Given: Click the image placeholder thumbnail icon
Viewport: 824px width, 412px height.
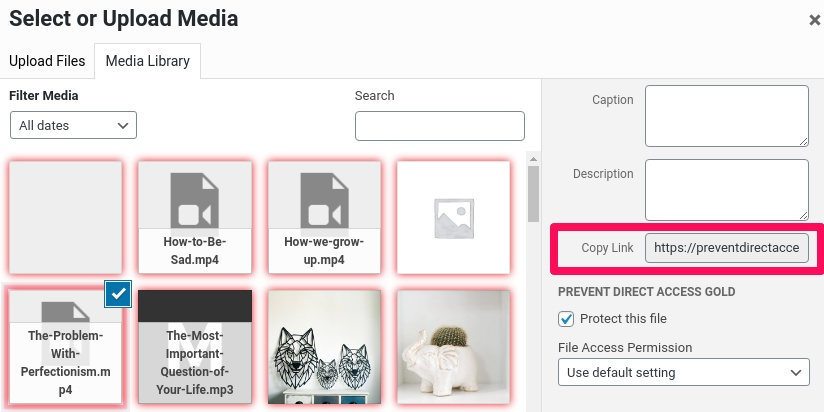Looking at the screenshot, I should click(x=454, y=217).
